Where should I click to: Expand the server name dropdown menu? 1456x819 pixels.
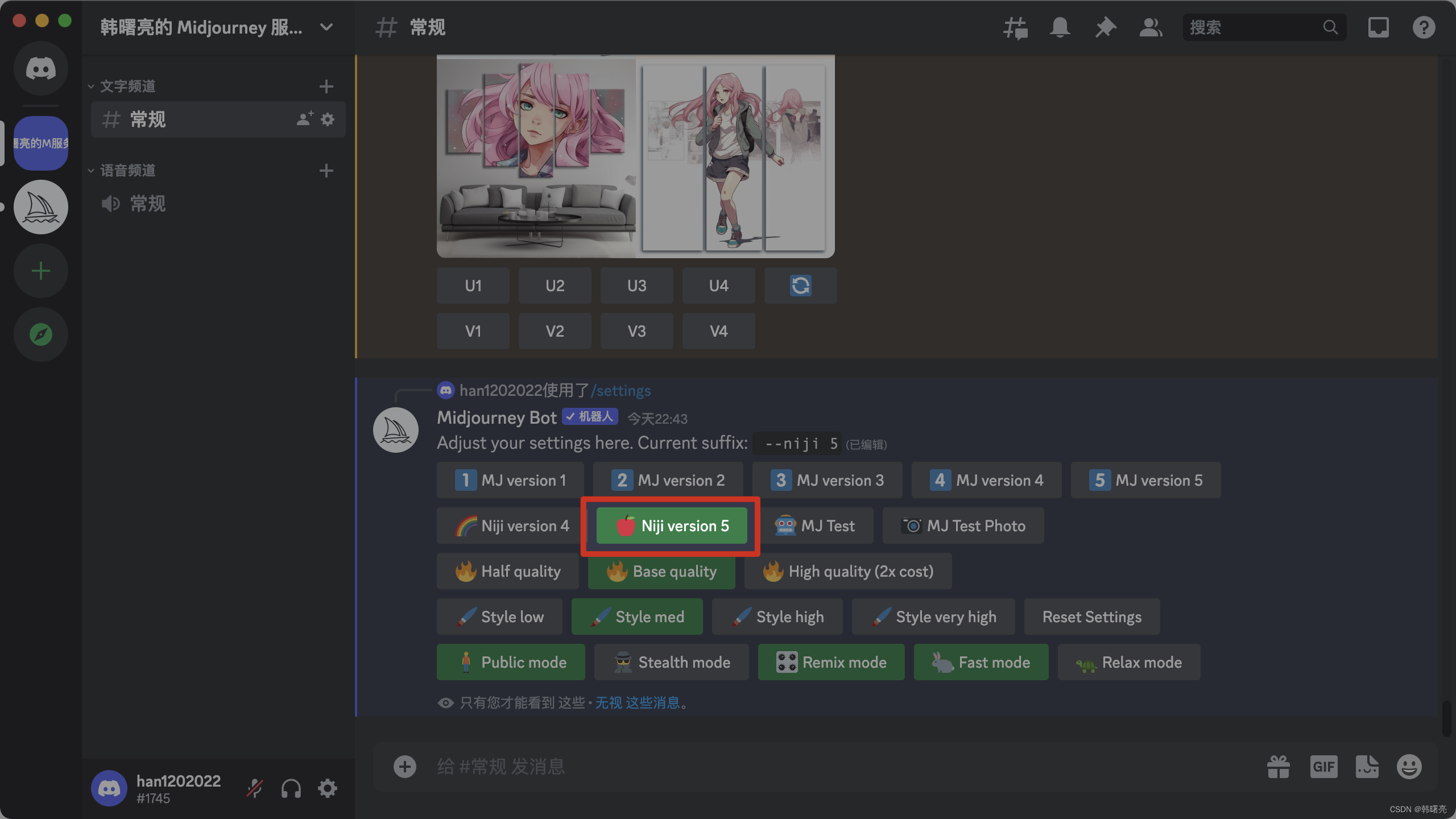click(326, 27)
